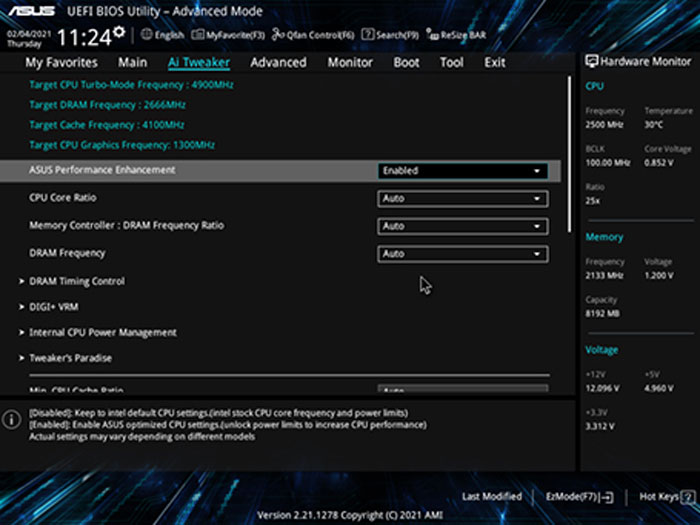700x525 pixels.
Task: Select CPU Core Ratio label
Action: 62,198
